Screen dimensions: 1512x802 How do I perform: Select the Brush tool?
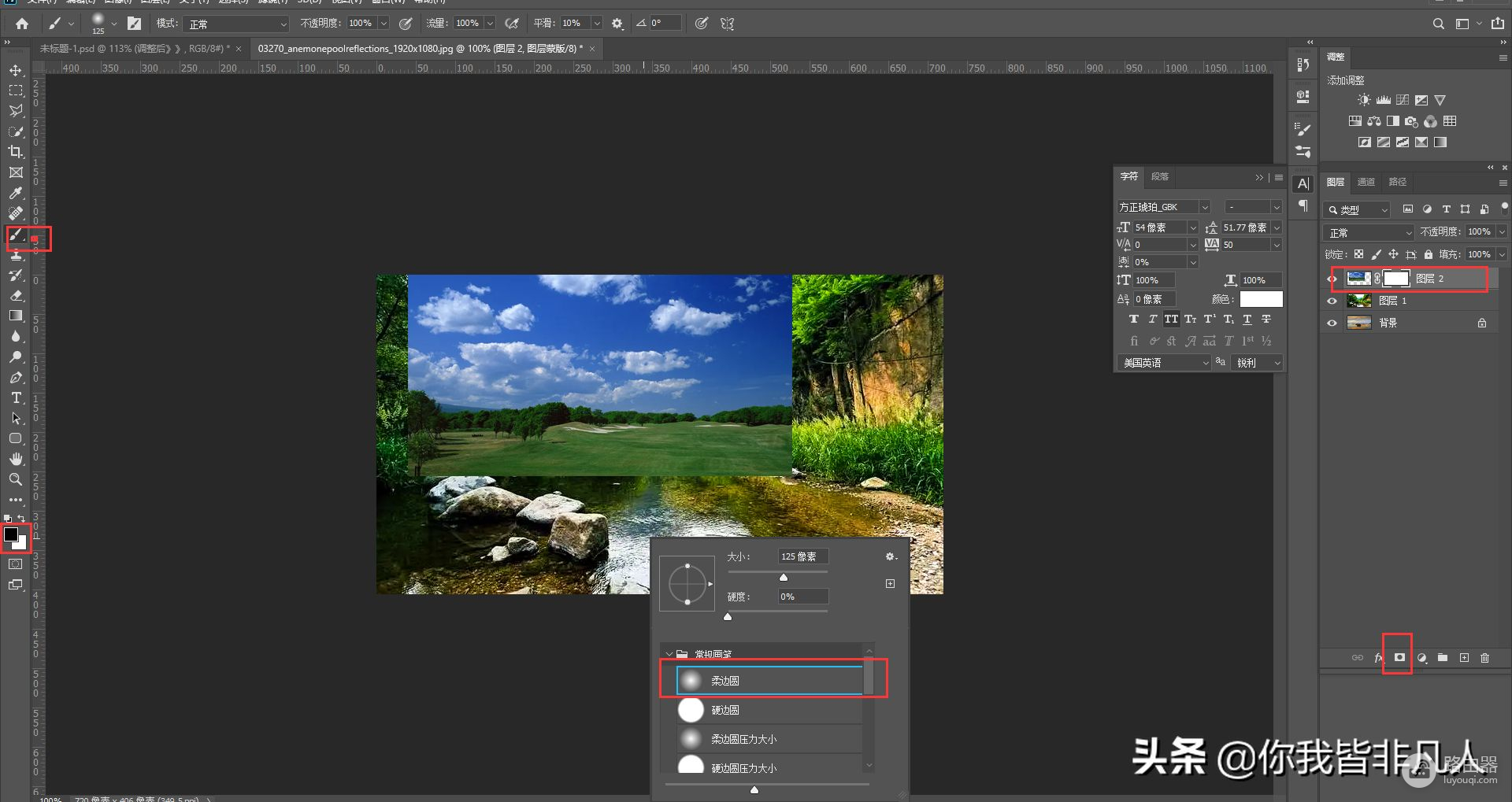coord(16,235)
